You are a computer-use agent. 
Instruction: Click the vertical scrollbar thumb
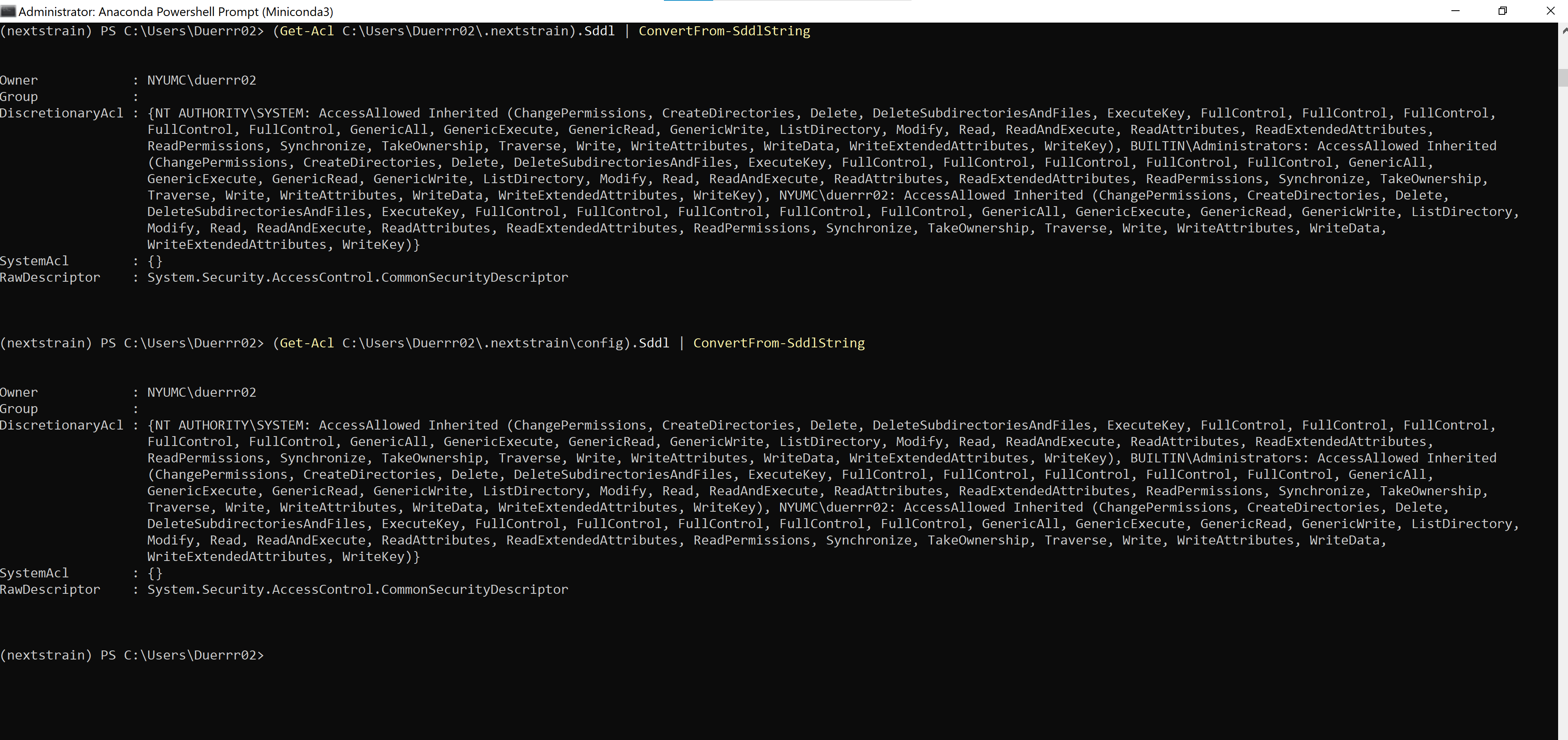coord(1563,78)
